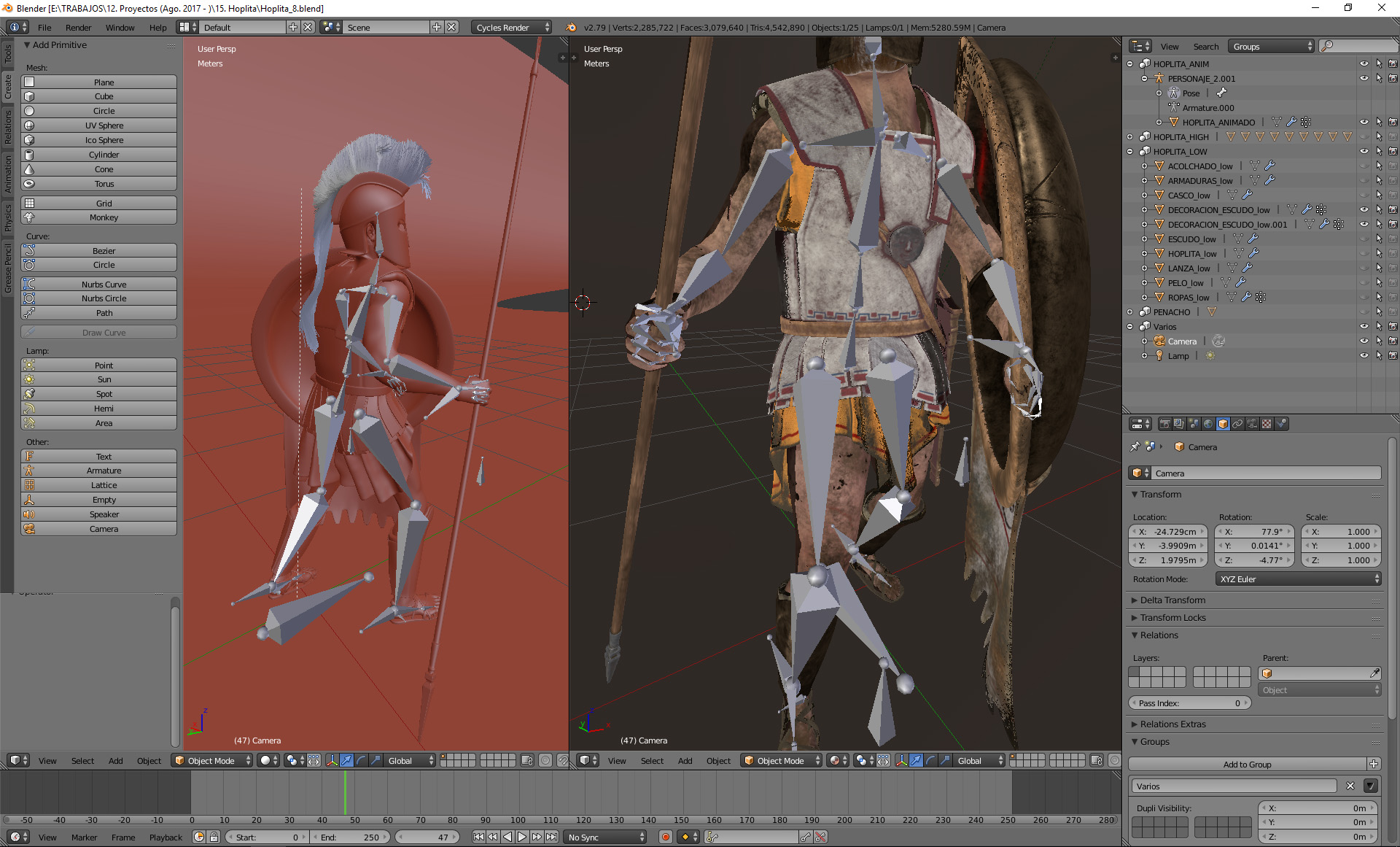The image size is (1400, 847).
Task: Click the Add to Group button
Action: coord(1247,764)
